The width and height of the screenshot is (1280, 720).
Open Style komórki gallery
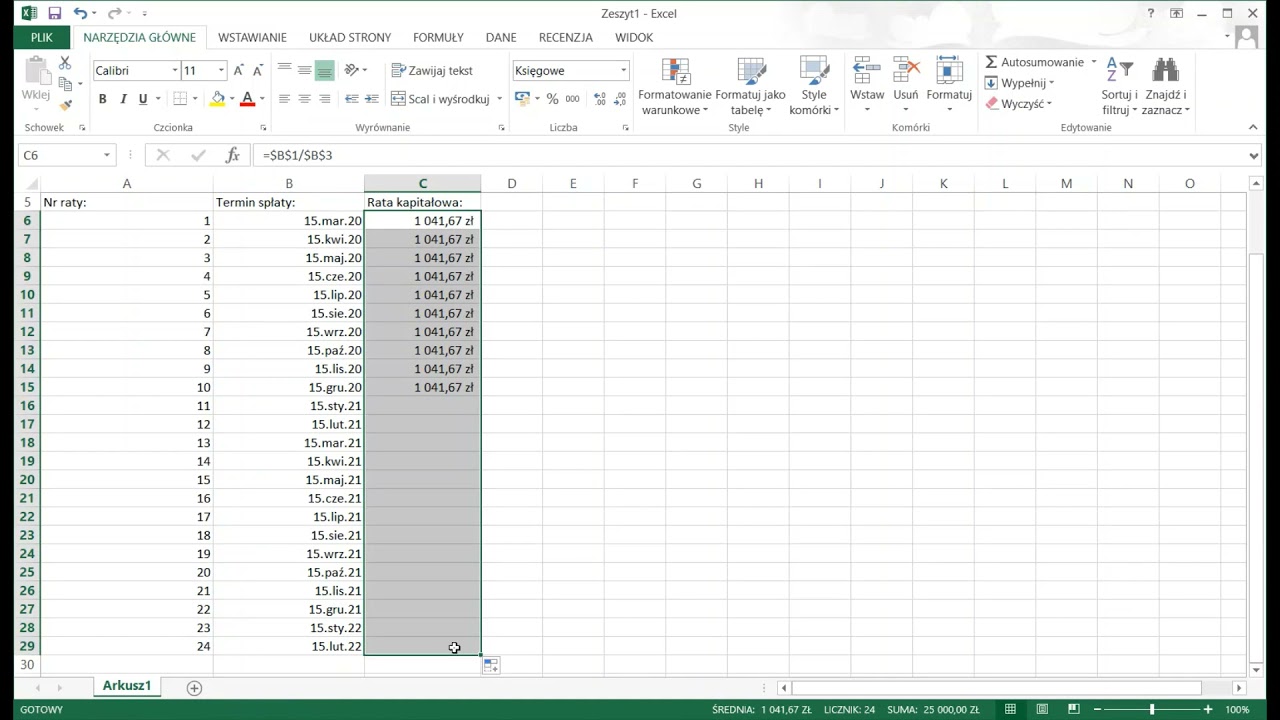814,87
